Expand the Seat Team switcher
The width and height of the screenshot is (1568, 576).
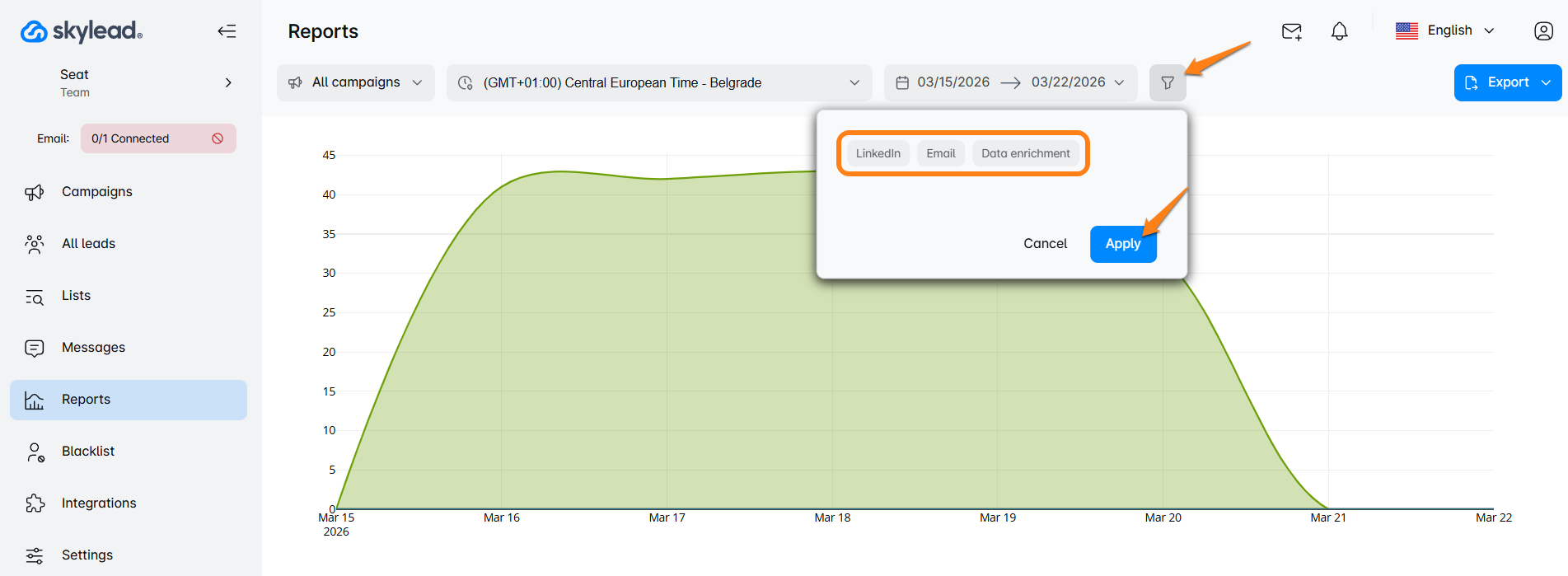pyautogui.click(x=228, y=82)
